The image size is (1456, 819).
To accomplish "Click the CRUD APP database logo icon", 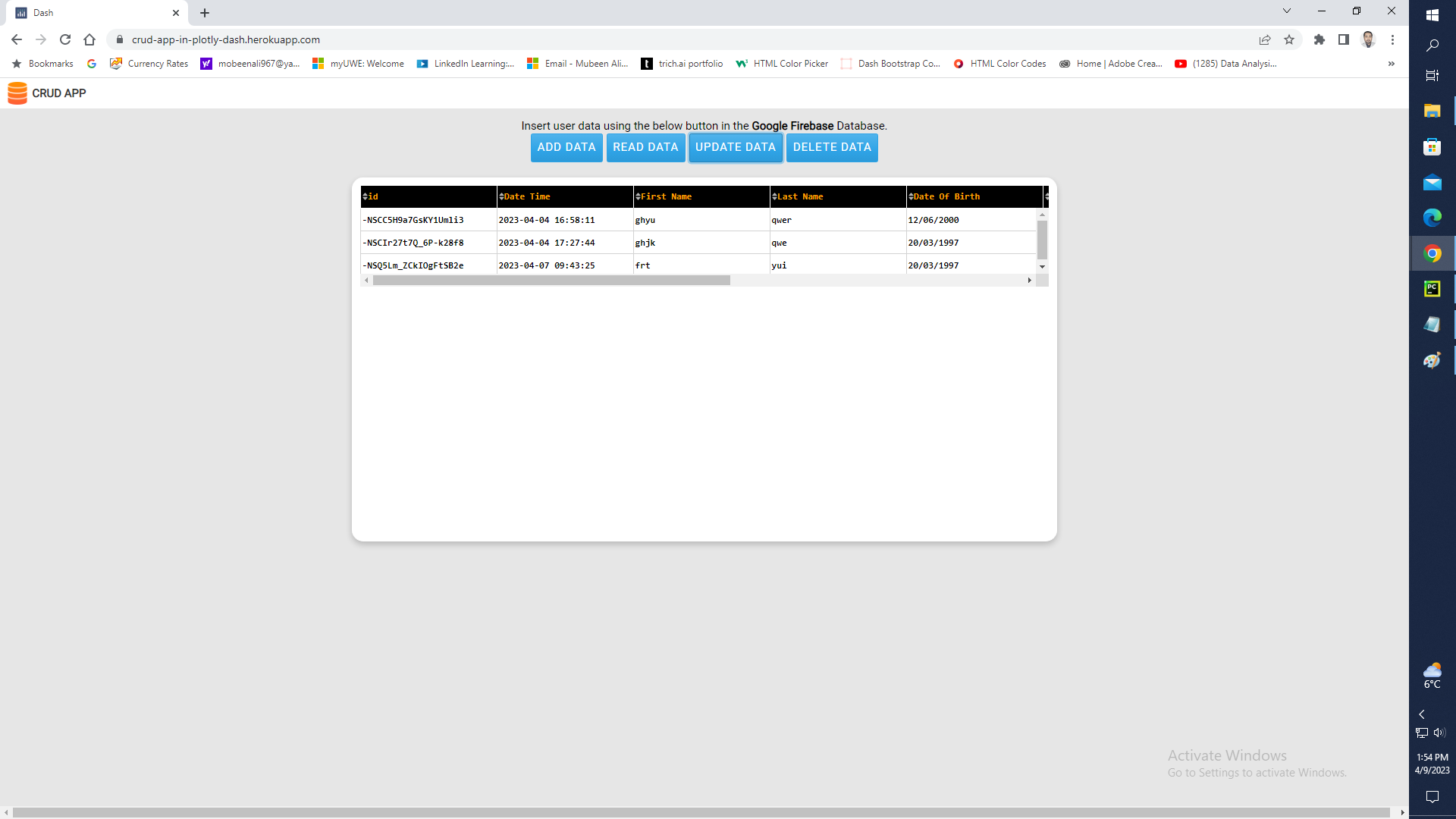I will [x=17, y=93].
